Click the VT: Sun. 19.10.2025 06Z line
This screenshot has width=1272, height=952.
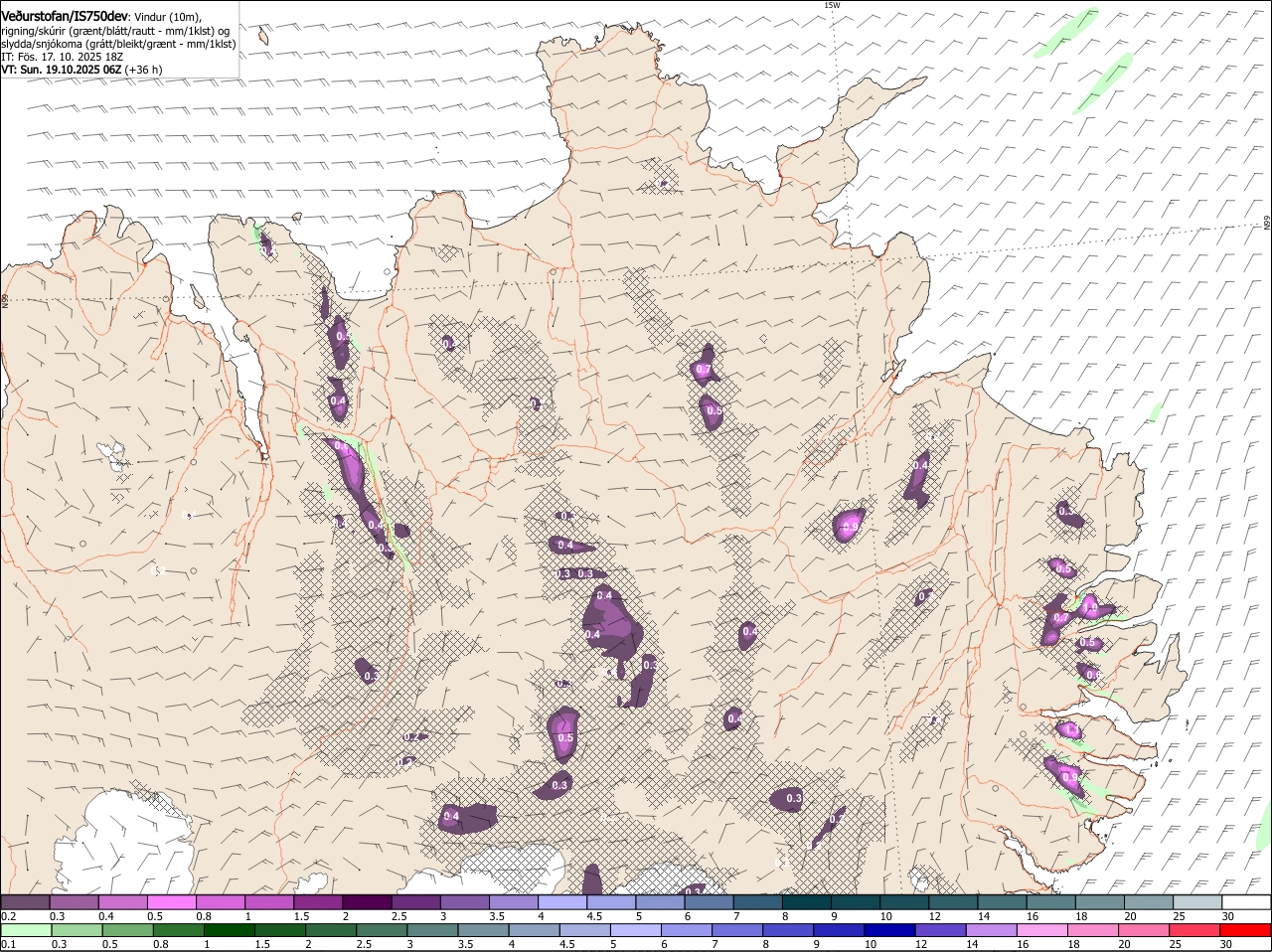click(x=81, y=70)
